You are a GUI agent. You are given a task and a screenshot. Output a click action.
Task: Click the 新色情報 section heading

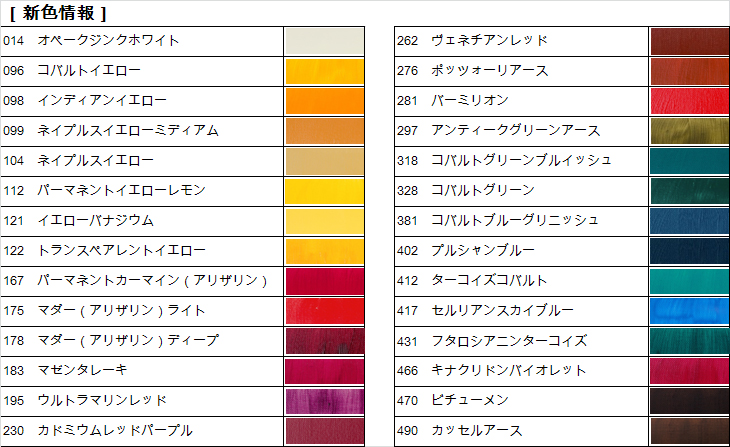point(58,13)
